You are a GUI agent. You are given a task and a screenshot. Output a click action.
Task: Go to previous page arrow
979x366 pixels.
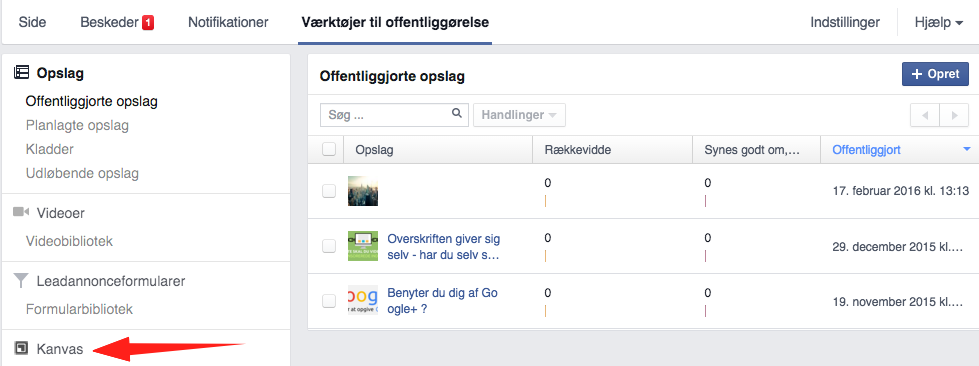click(925, 116)
